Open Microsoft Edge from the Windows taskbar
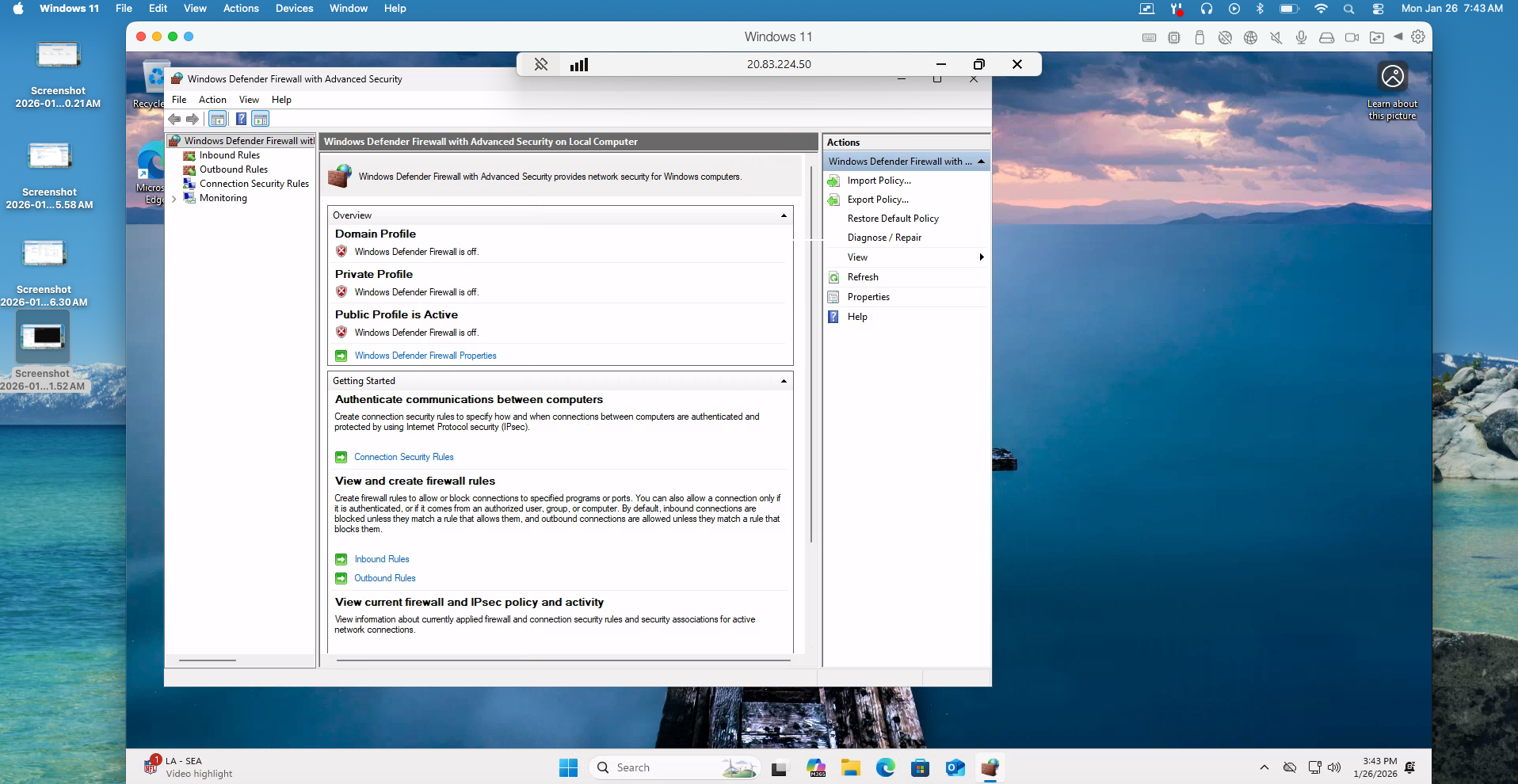1518x784 pixels. coord(885,767)
